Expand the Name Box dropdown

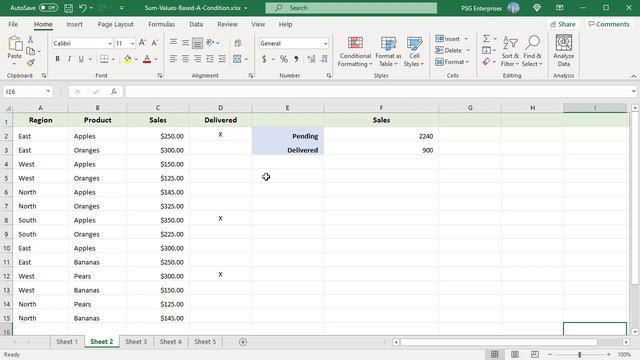pyautogui.click(x=48, y=91)
